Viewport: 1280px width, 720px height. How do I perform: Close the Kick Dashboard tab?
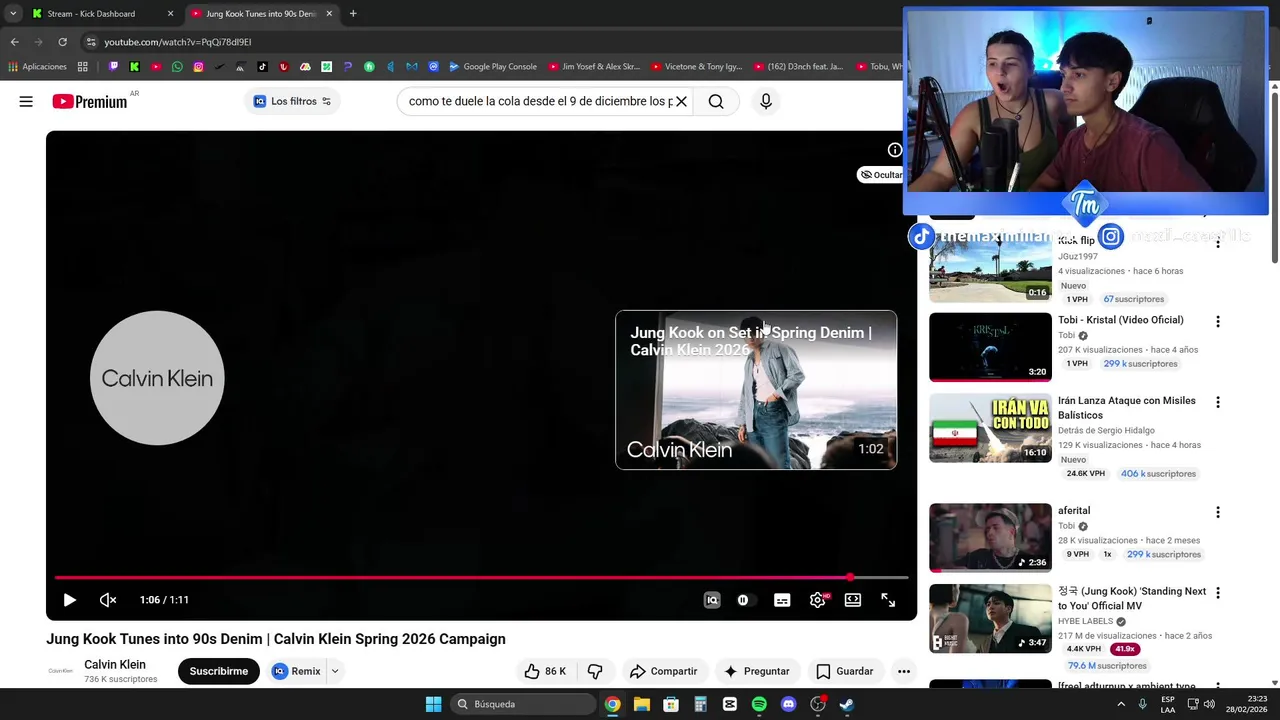click(x=170, y=14)
